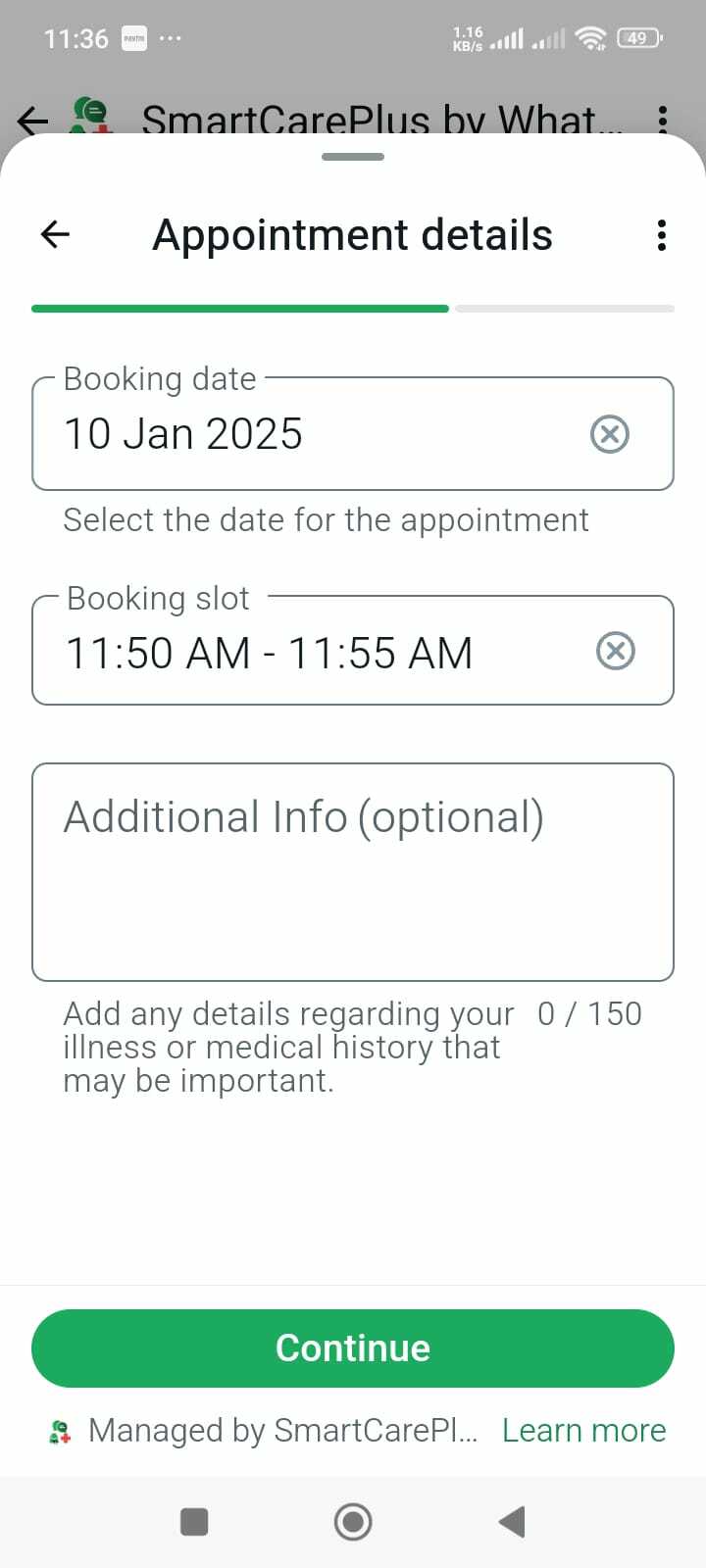Clear the Booking slot field
Viewport: 706px width, 1568px height.
615,652
